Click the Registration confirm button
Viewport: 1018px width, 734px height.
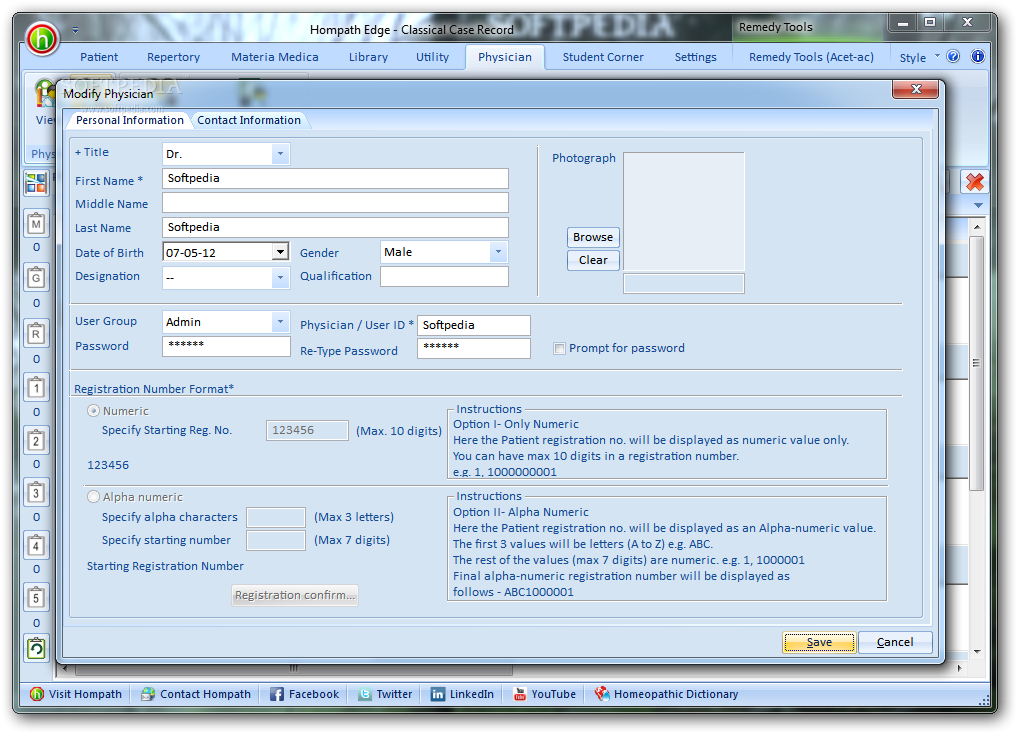pyautogui.click(x=295, y=595)
